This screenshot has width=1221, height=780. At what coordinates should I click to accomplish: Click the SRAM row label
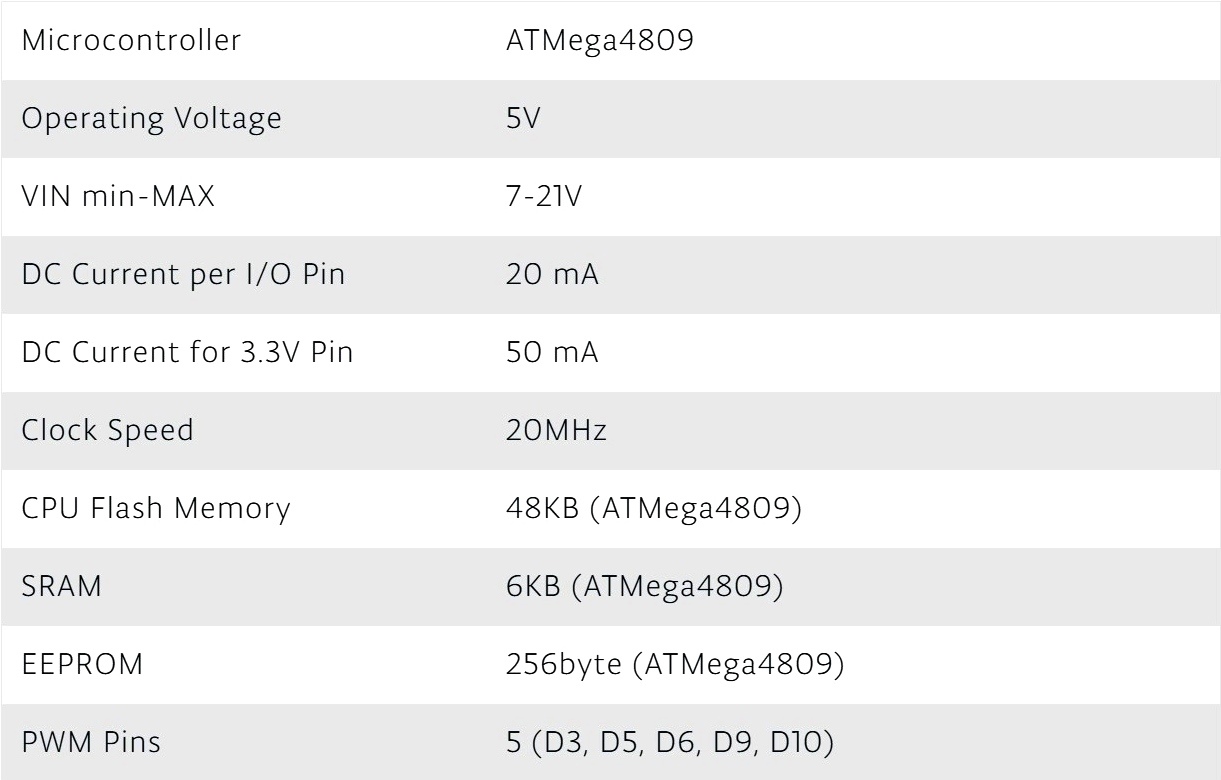pyautogui.click(x=62, y=587)
